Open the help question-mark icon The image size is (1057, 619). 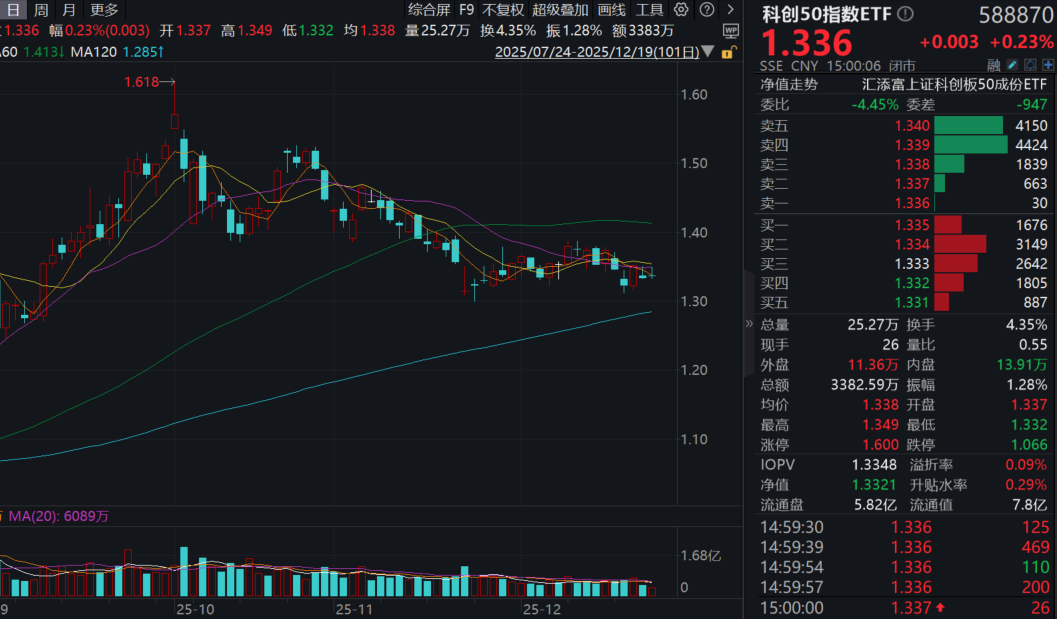point(708,9)
